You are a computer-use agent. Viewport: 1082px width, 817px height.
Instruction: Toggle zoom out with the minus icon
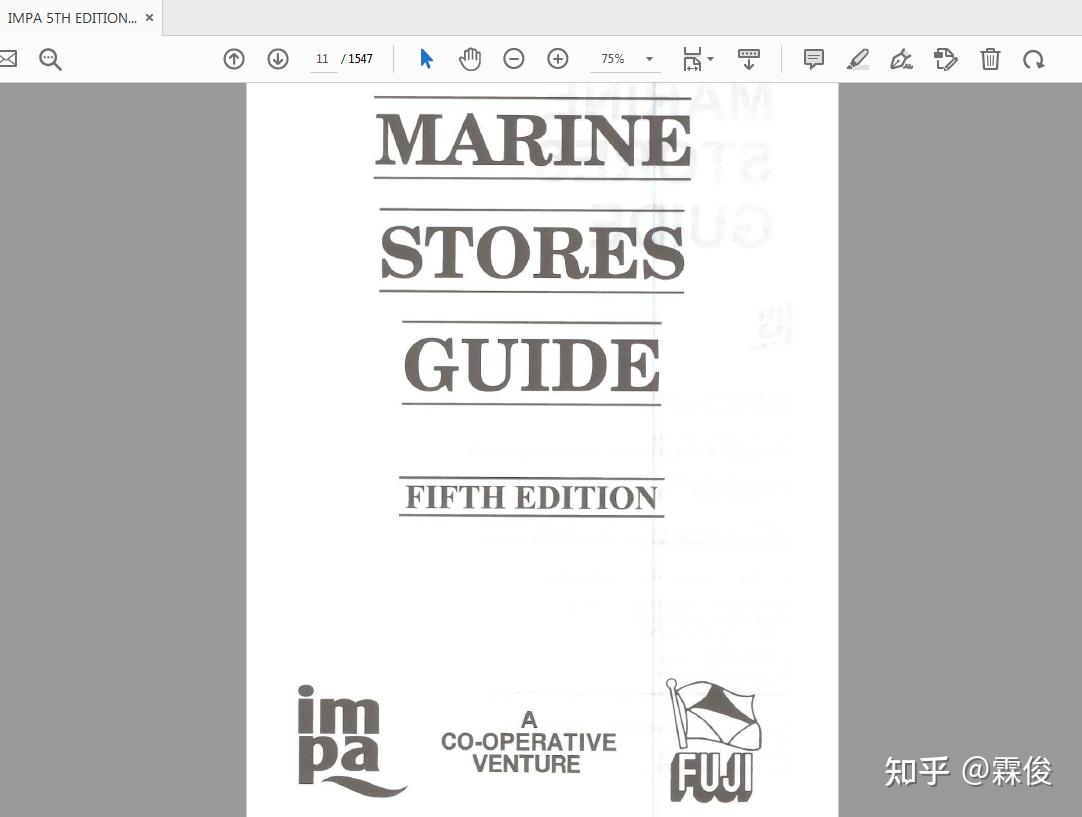(x=513, y=59)
